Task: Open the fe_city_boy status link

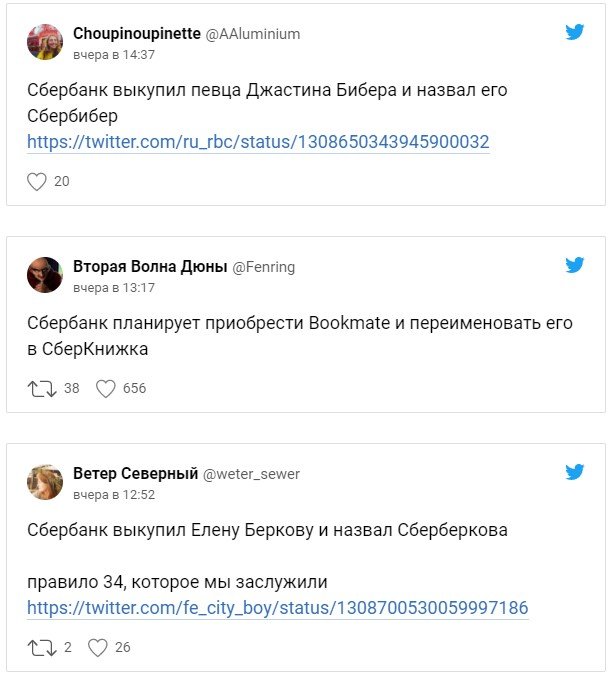Action: pyautogui.click(x=277, y=608)
